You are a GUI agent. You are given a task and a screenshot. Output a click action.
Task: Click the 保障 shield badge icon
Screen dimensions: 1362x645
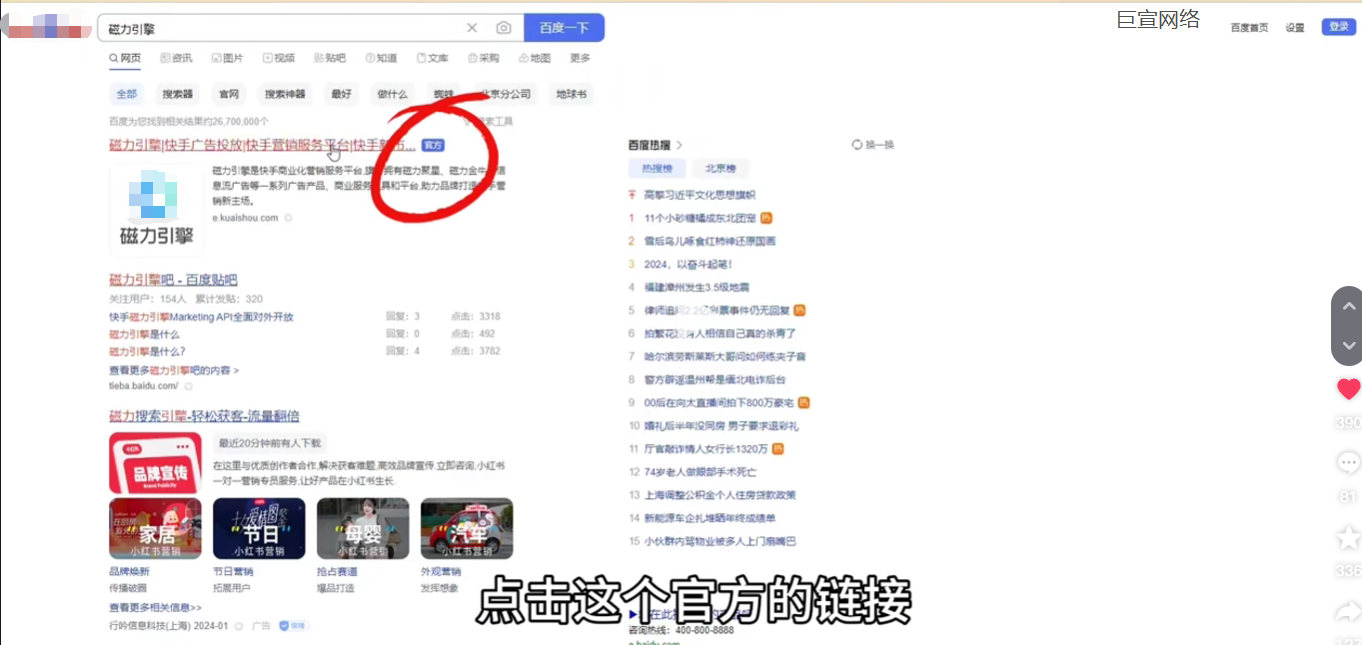coord(293,626)
